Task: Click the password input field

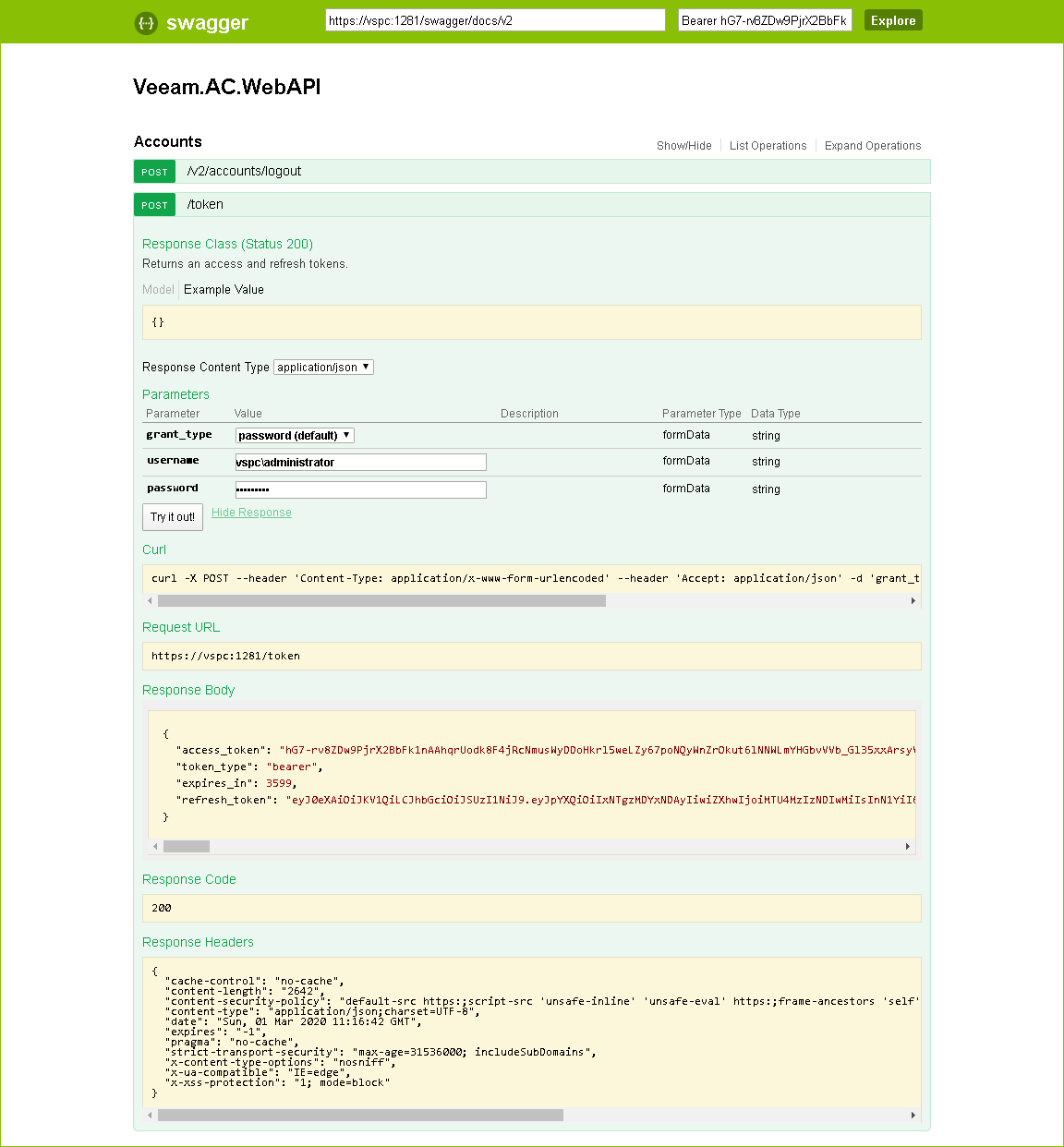Action: tap(360, 489)
